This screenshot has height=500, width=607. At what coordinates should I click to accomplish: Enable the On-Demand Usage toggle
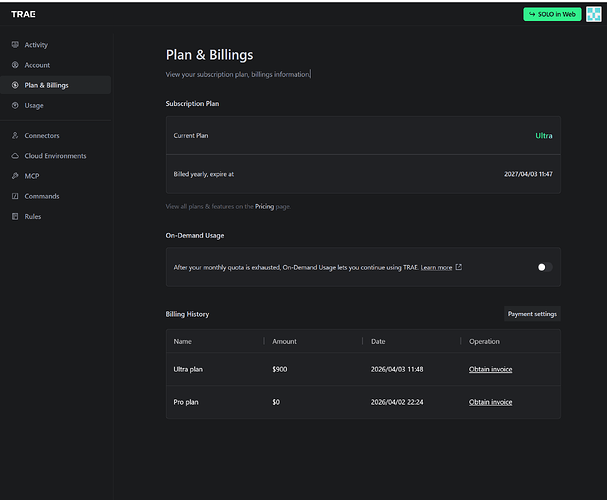[x=544, y=267]
